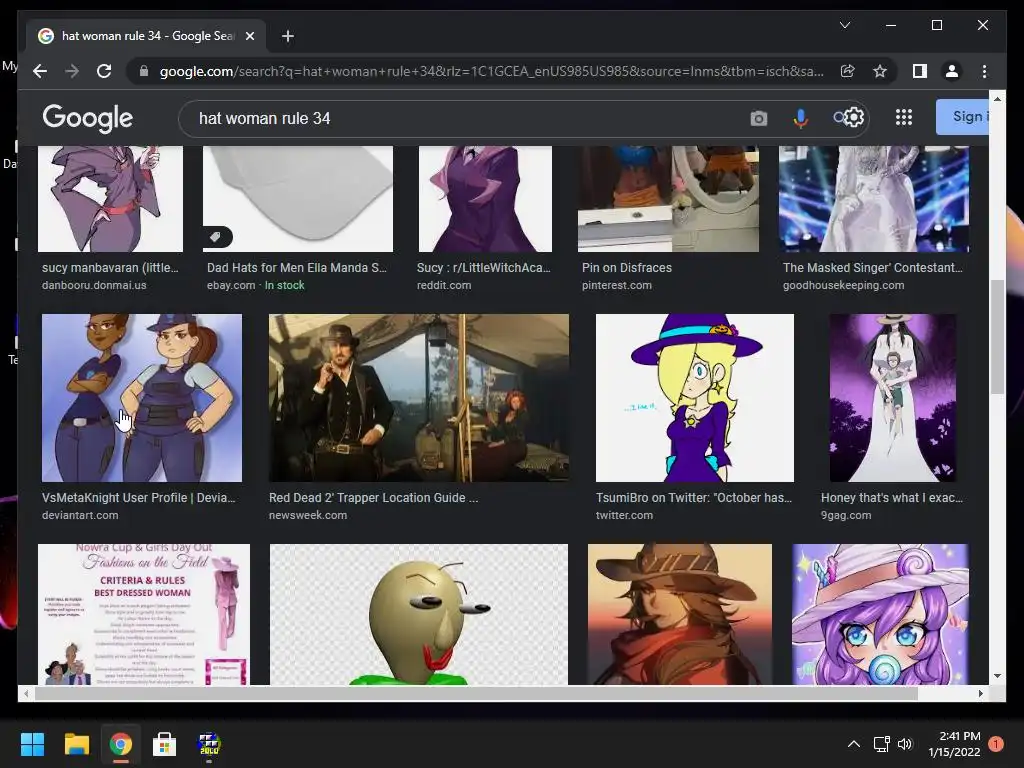The width and height of the screenshot is (1024, 768).
Task: Click the pinterest.com source text
Action: pos(616,285)
